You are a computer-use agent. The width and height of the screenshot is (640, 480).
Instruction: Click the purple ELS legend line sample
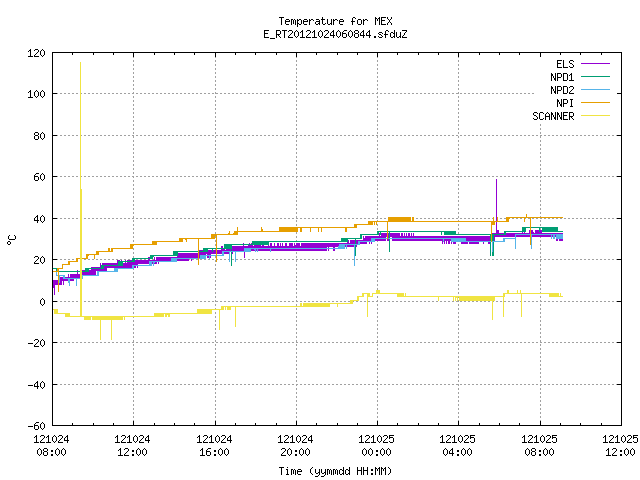[x=595, y=64]
